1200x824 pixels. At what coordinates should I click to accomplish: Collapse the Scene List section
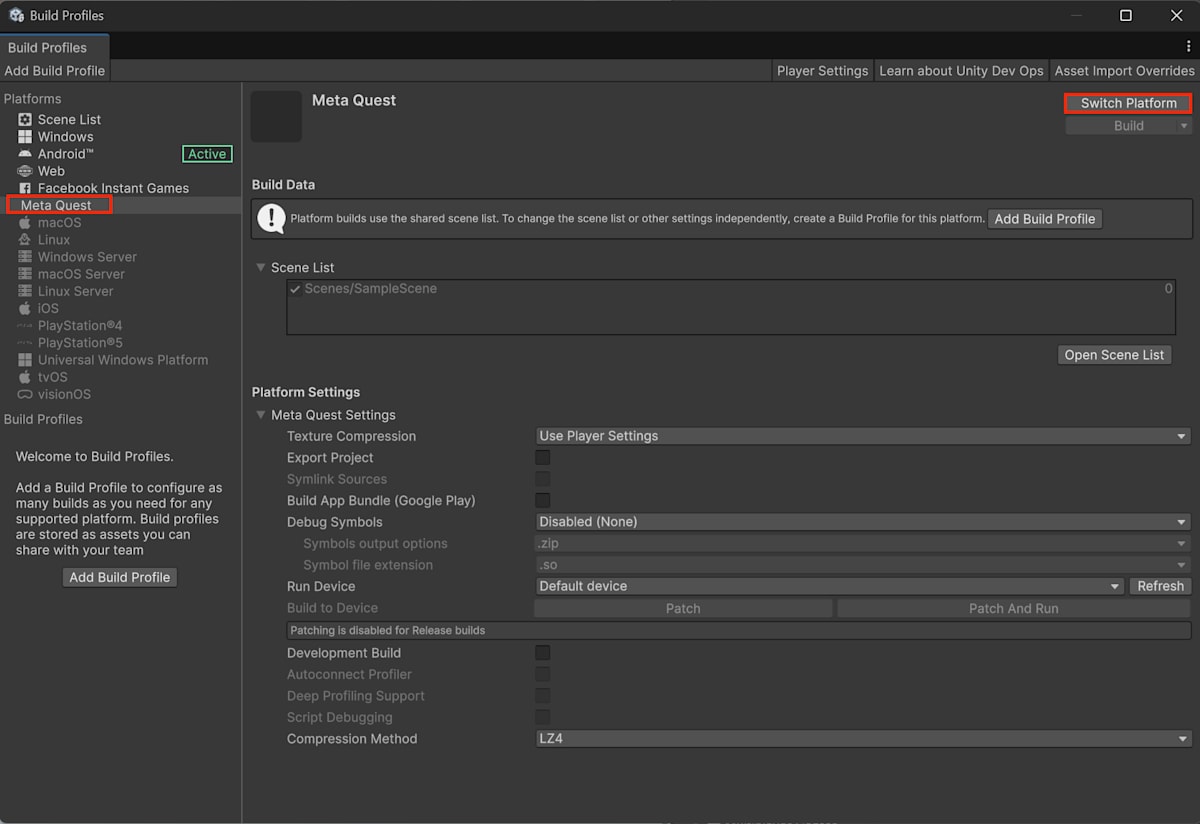tap(261, 268)
